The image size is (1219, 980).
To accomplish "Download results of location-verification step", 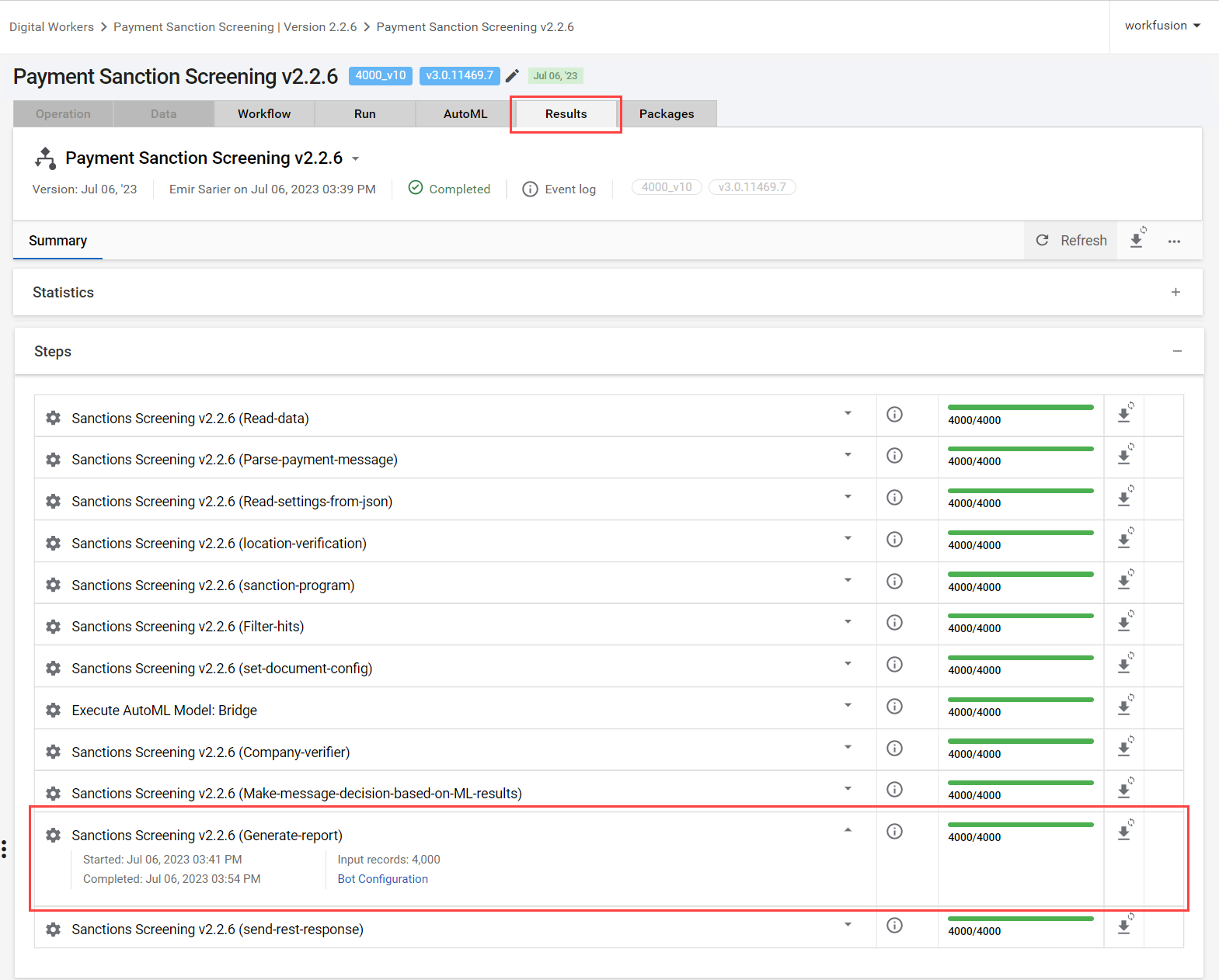I will pyautogui.click(x=1125, y=538).
